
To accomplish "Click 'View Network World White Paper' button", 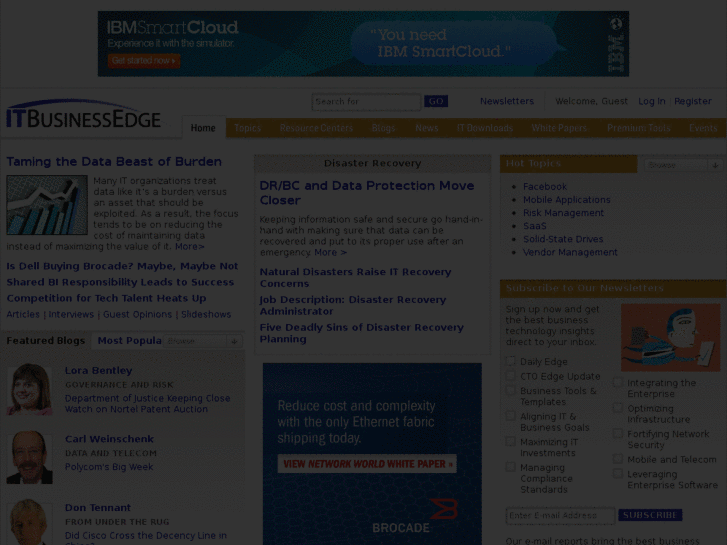I will point(367,464).
